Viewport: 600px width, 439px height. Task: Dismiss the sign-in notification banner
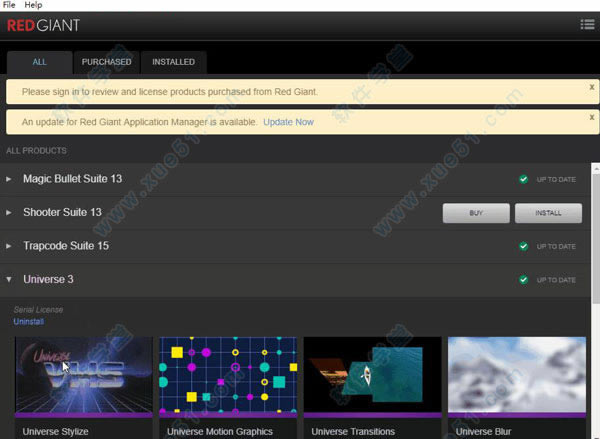click(x=592, y=87)
